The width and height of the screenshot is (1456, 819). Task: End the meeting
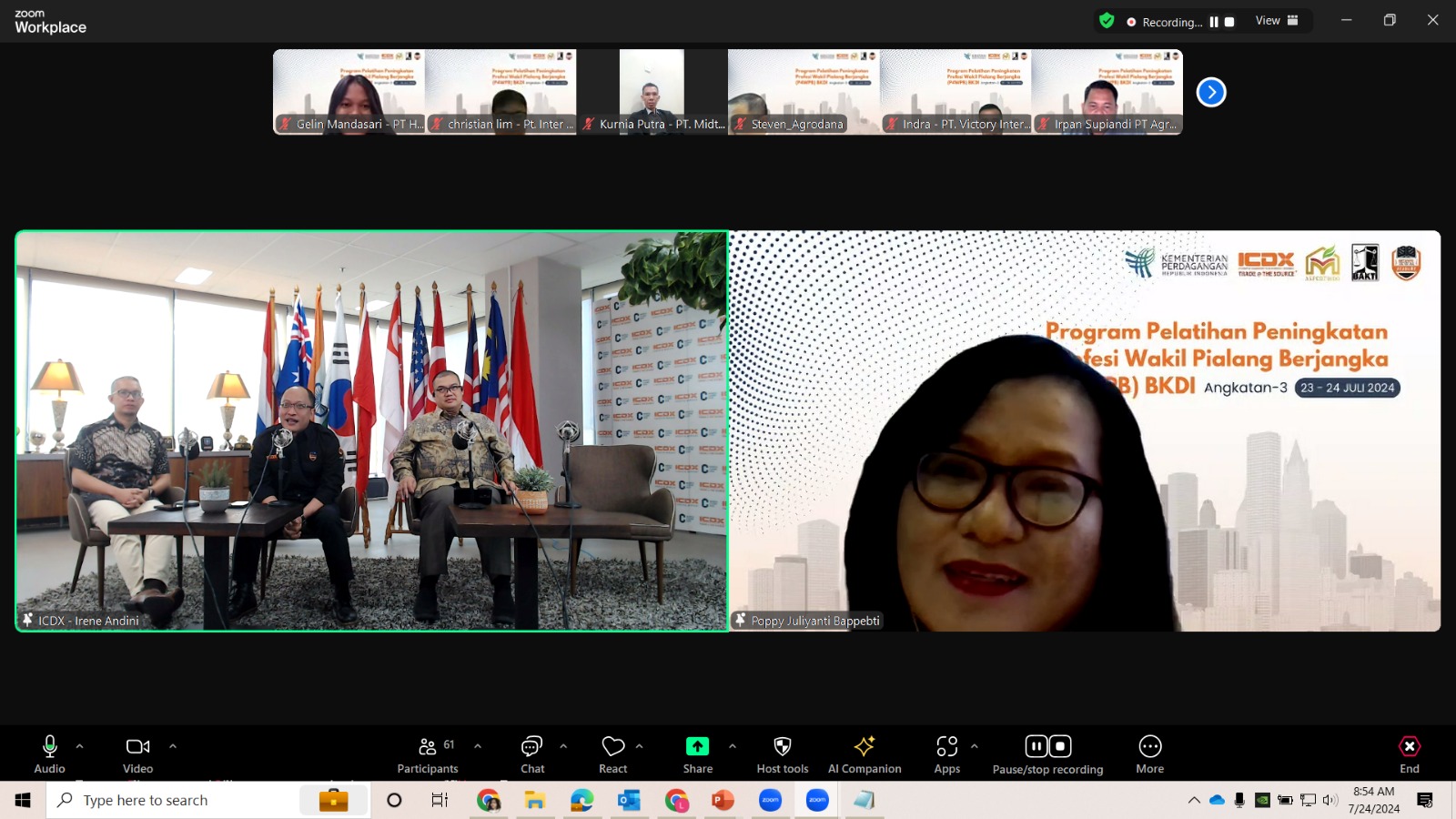(1409, 754)
